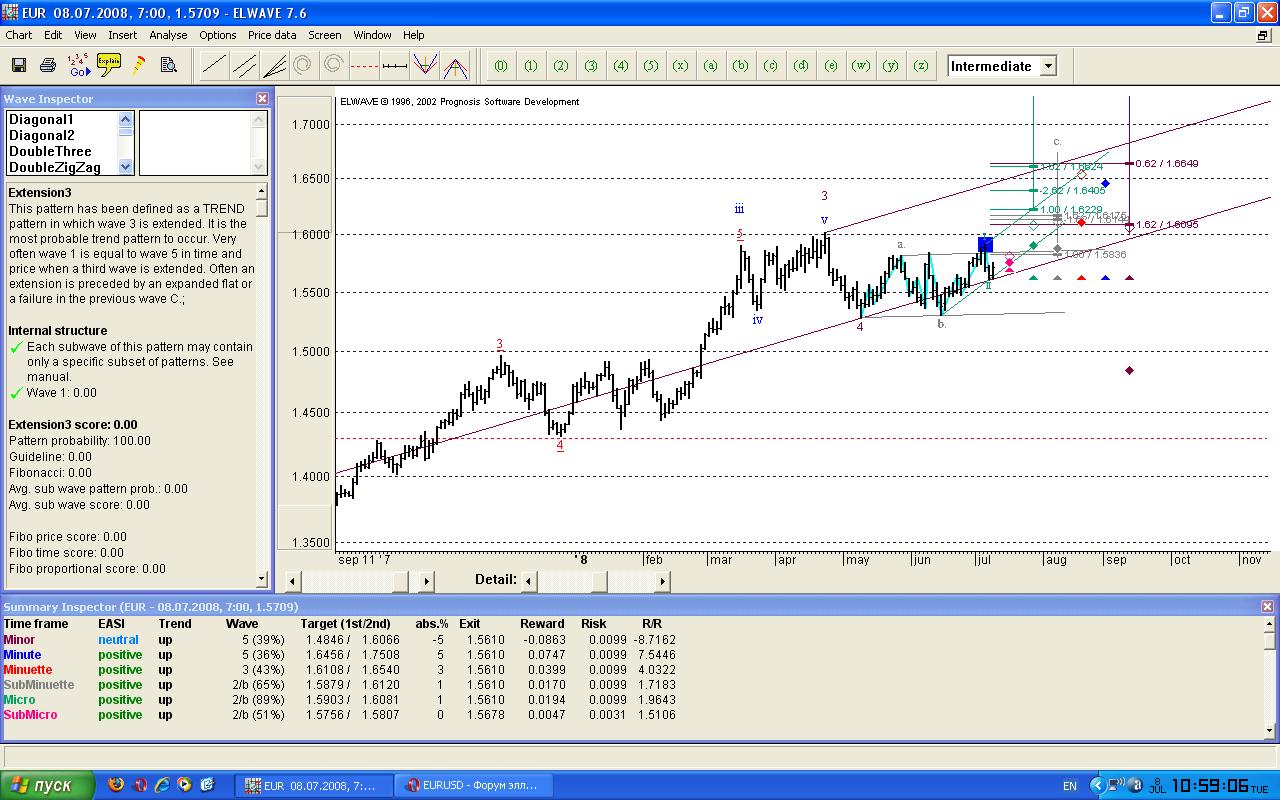Select the red dashed horizontal line tool

(365, 66)
